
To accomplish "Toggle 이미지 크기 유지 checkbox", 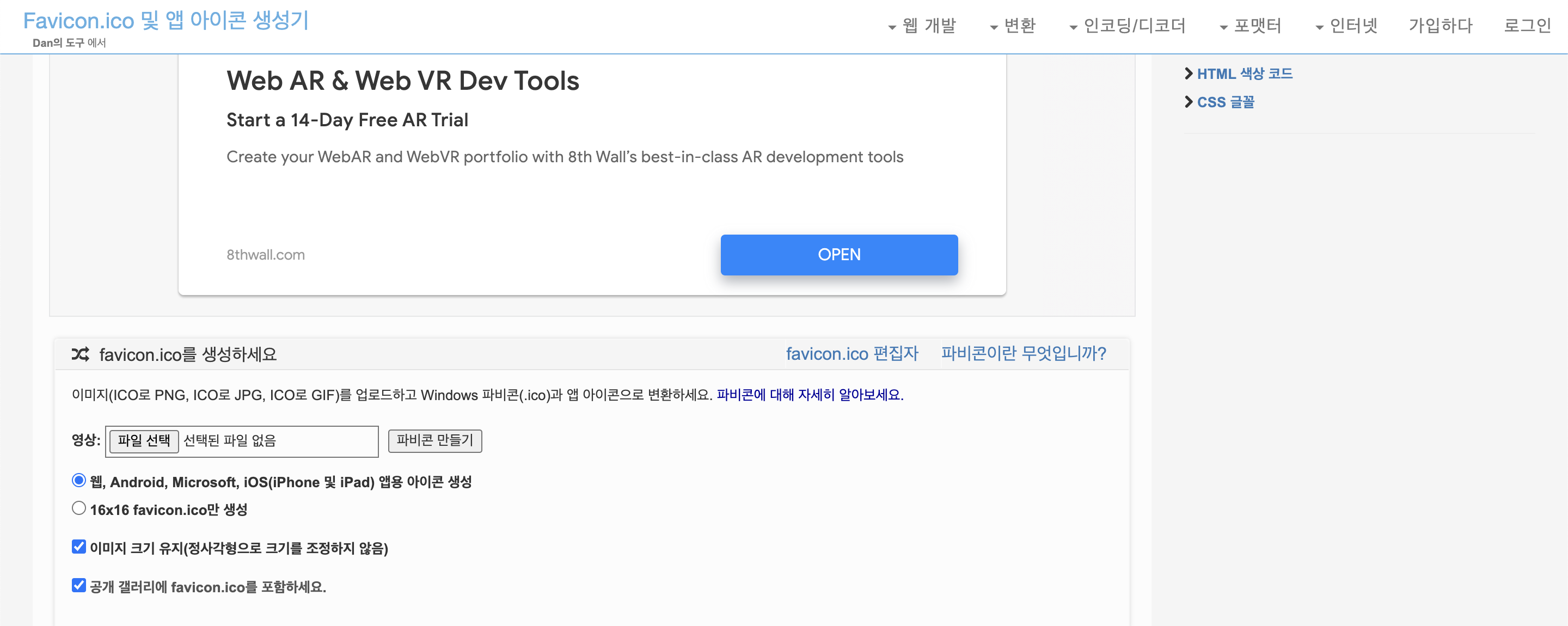I will point(78,547).
